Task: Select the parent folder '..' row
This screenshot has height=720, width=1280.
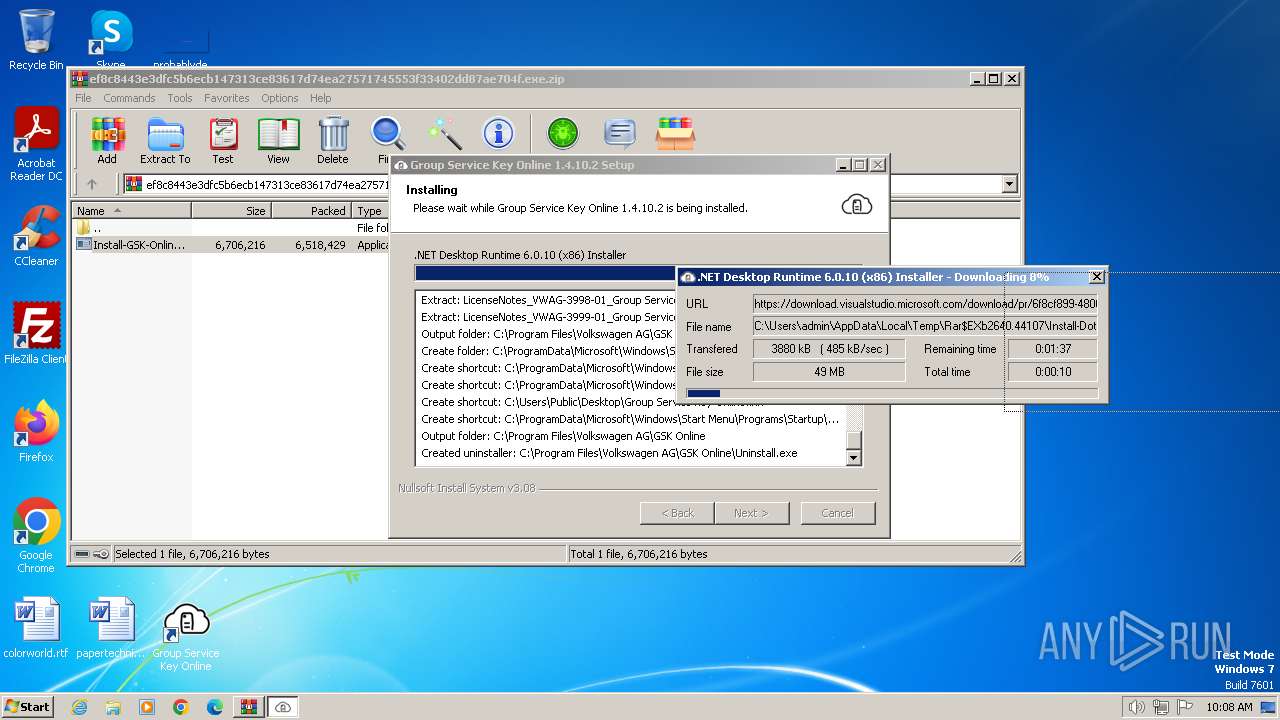Action: (231, 228)
